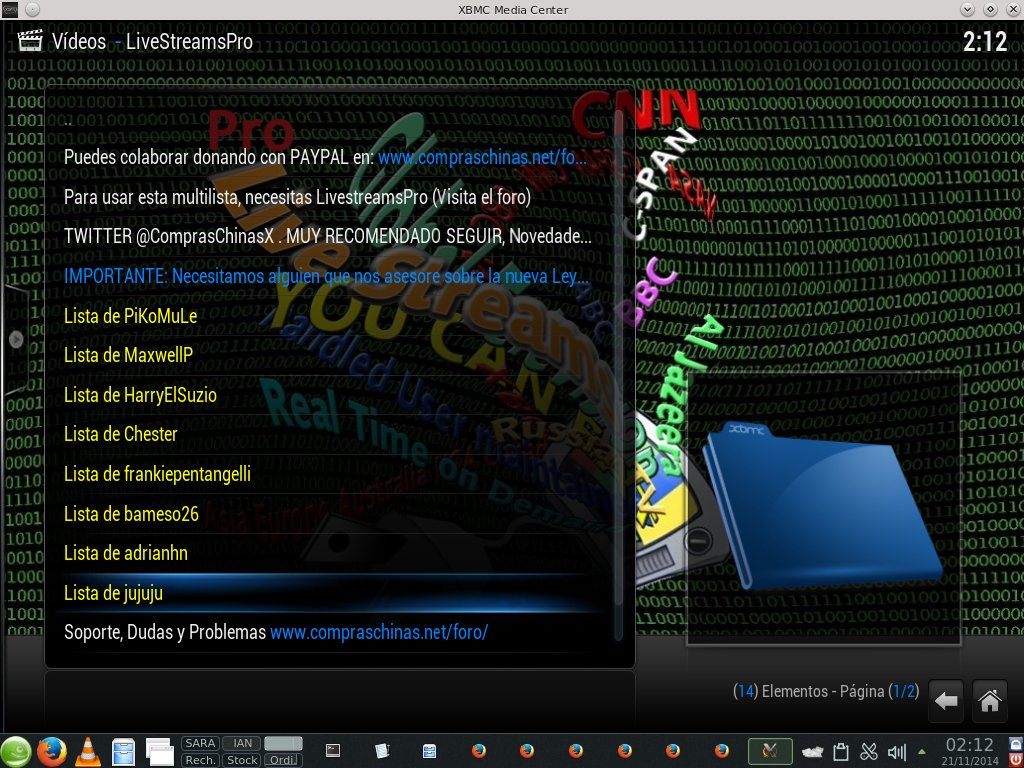1024x768 pixels.
Task: Switch to the terminal task in taskbar
Action: [333, 751]
